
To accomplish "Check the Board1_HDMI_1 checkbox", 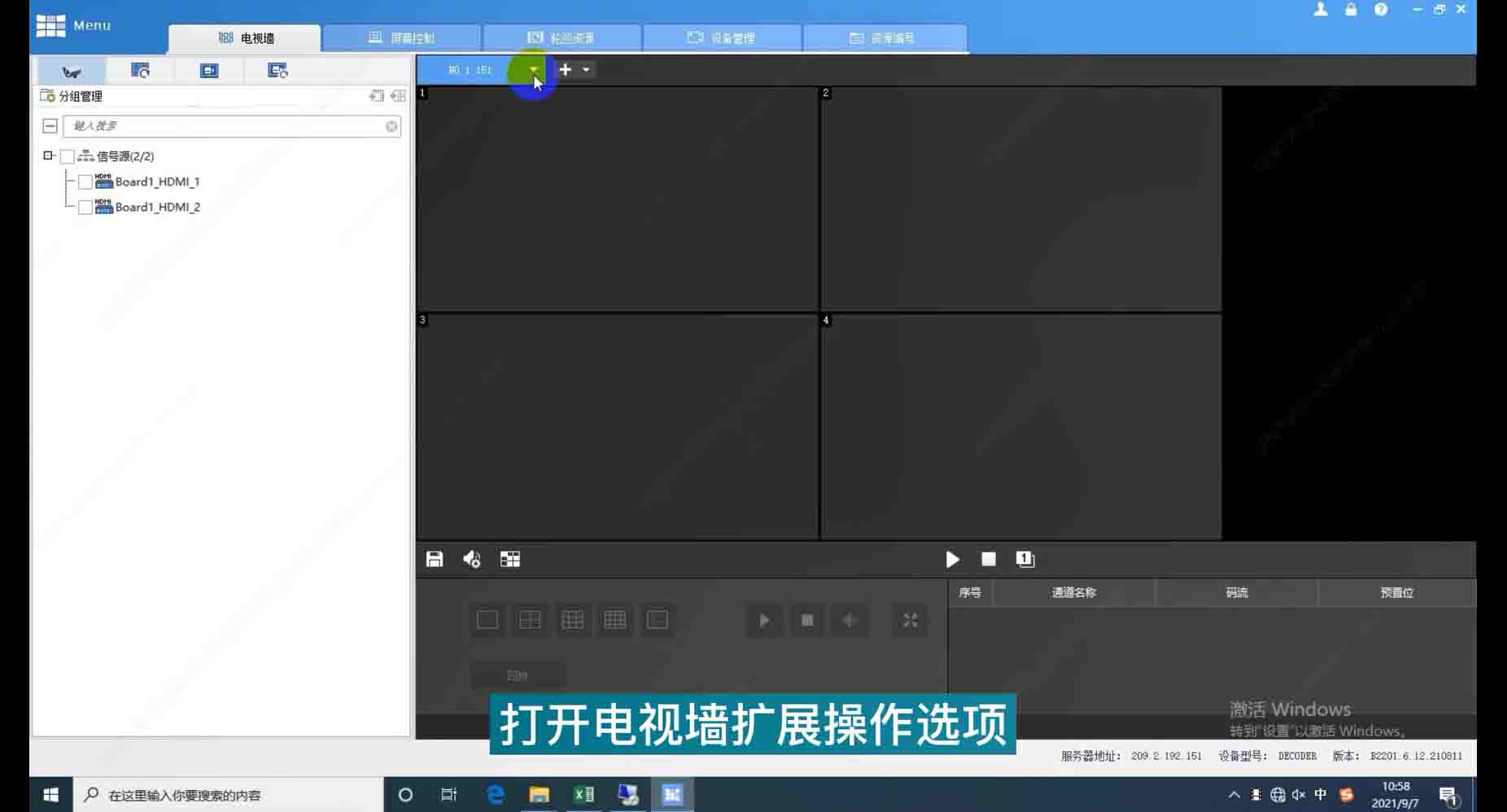I will click(85, 181).
